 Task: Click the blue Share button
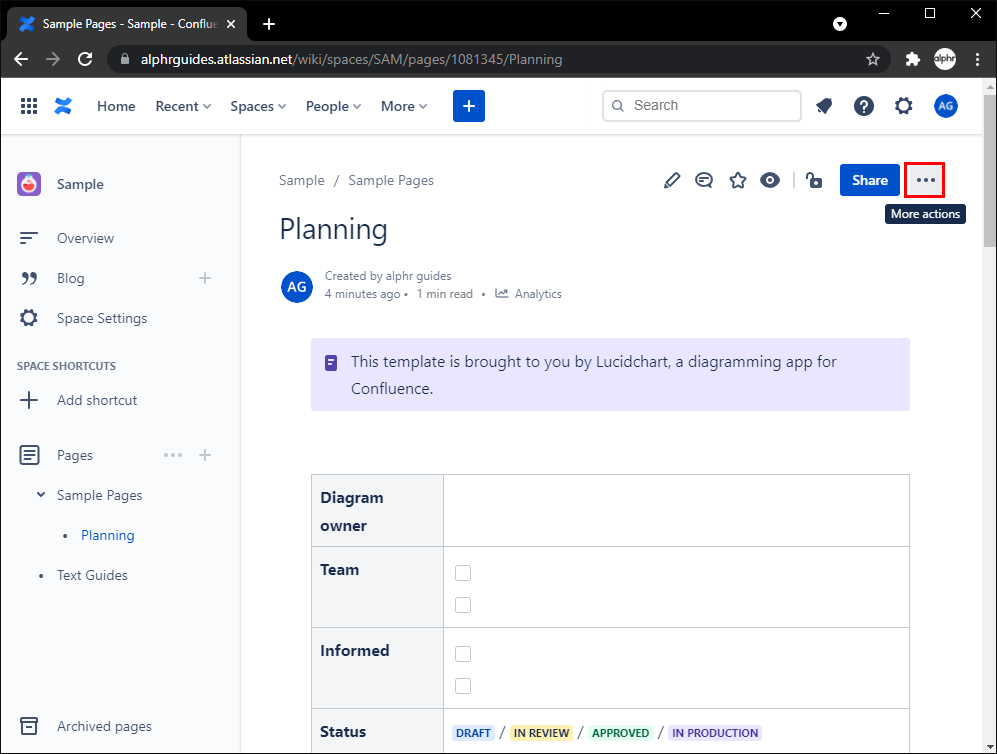(869, 180)
